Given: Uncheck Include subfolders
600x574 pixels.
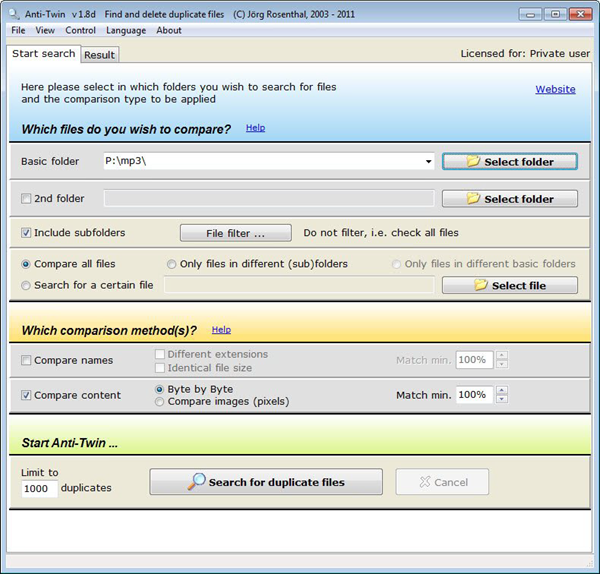Looking at the screenshot, I should coord(27,233).
